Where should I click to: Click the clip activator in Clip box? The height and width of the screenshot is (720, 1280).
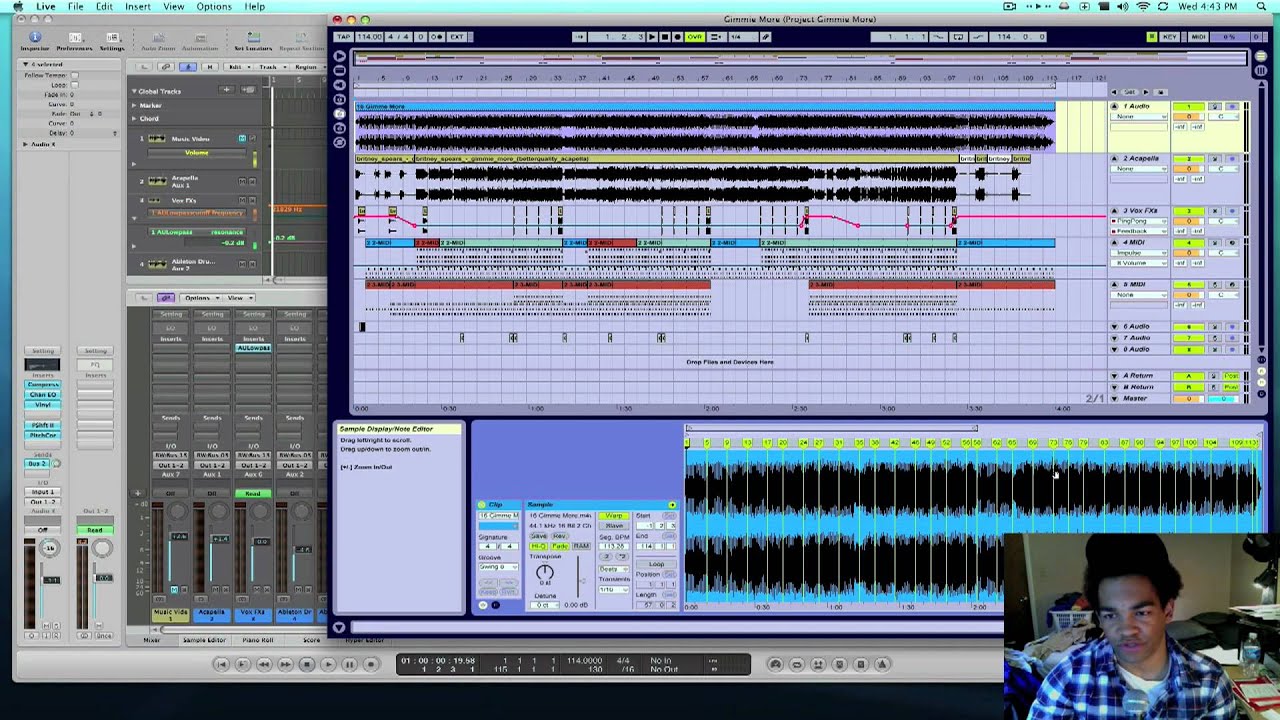coord(482,505)
